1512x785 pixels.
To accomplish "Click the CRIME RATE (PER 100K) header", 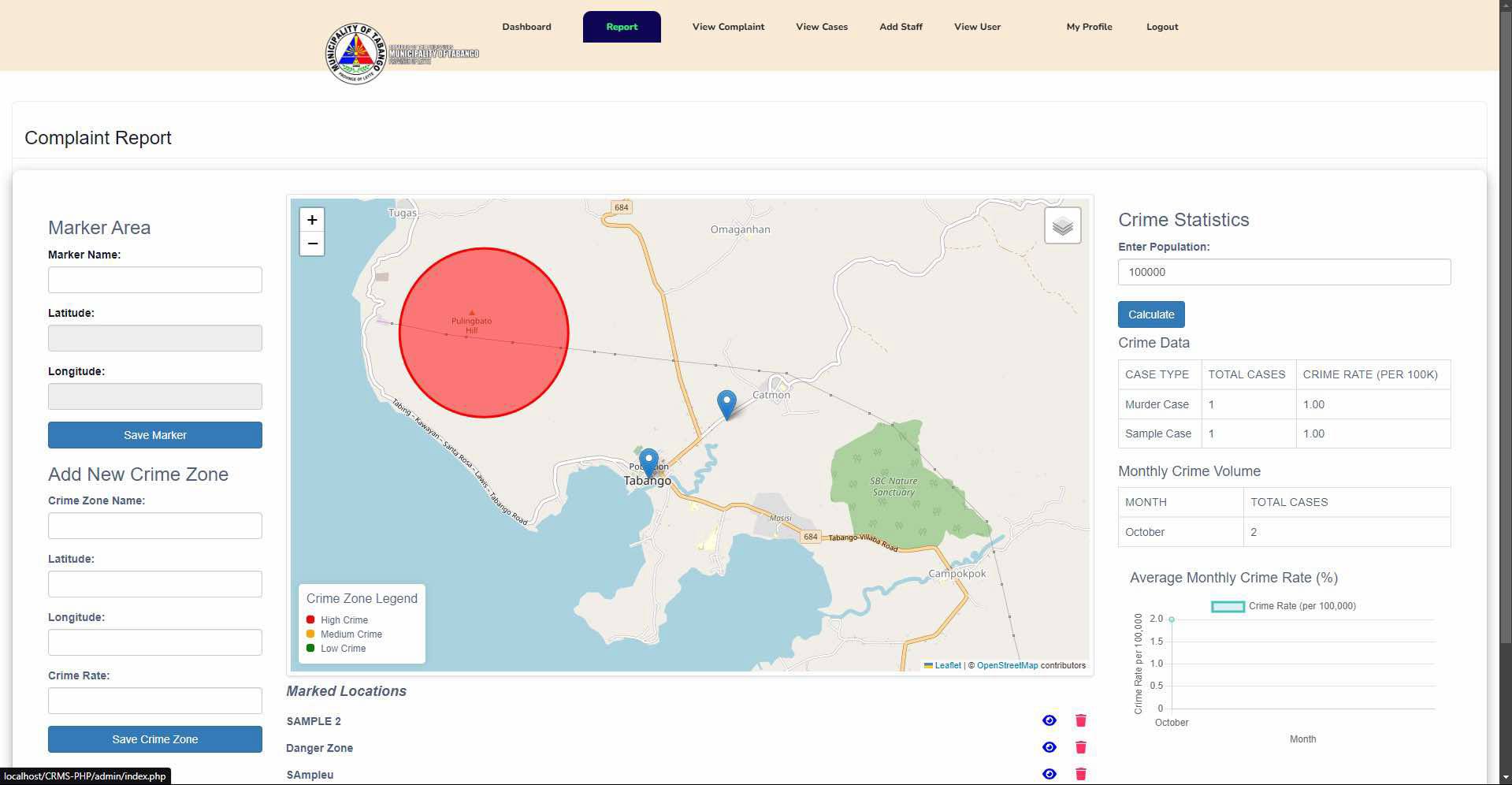I will tap(1373, 374).
